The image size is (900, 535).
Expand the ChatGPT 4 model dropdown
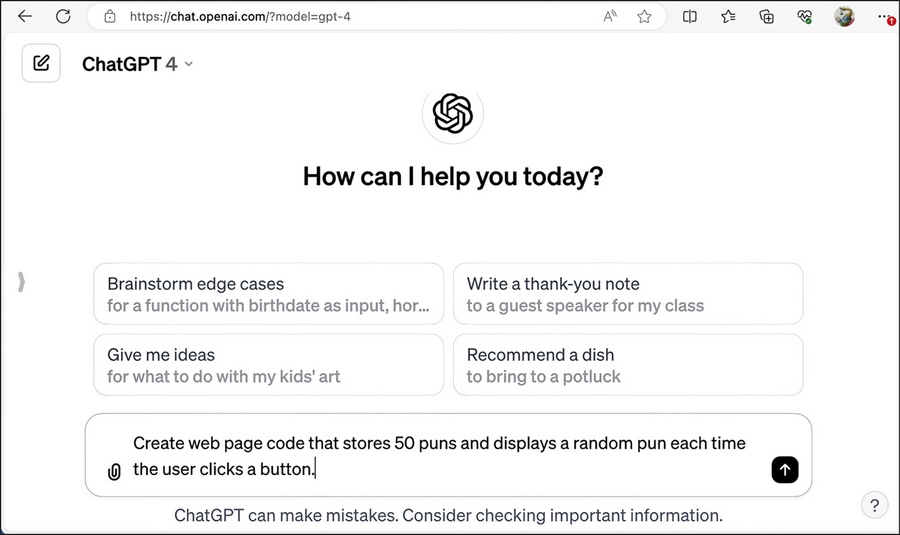point(138,64)
